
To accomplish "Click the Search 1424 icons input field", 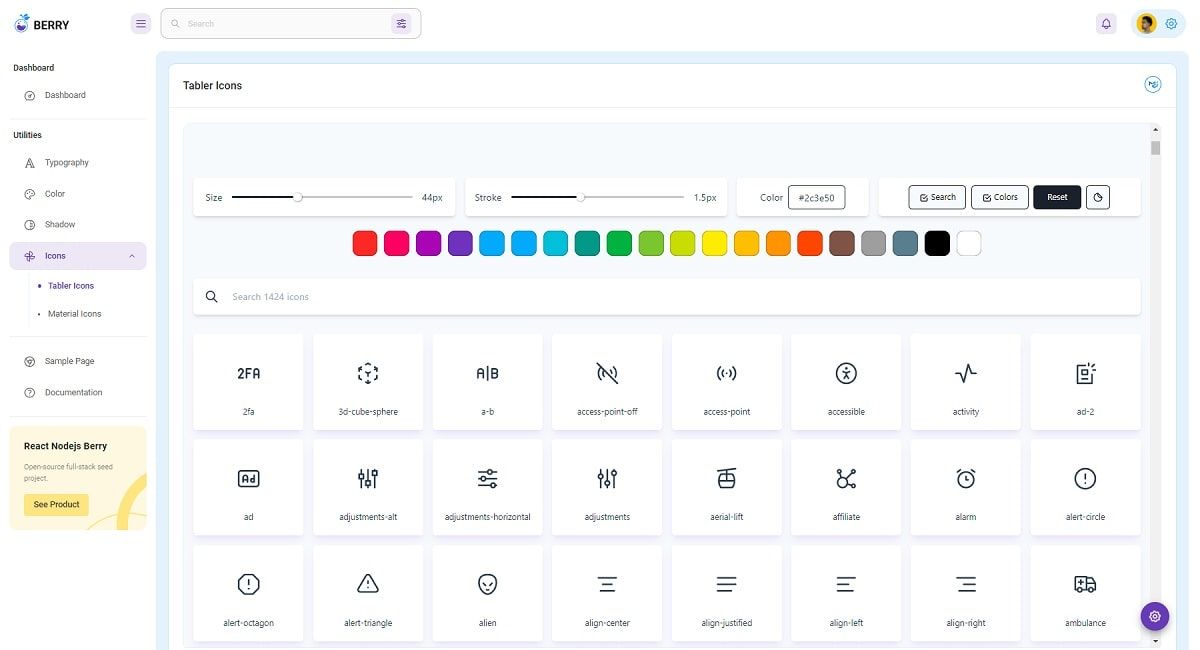I will tap(667, 296).
